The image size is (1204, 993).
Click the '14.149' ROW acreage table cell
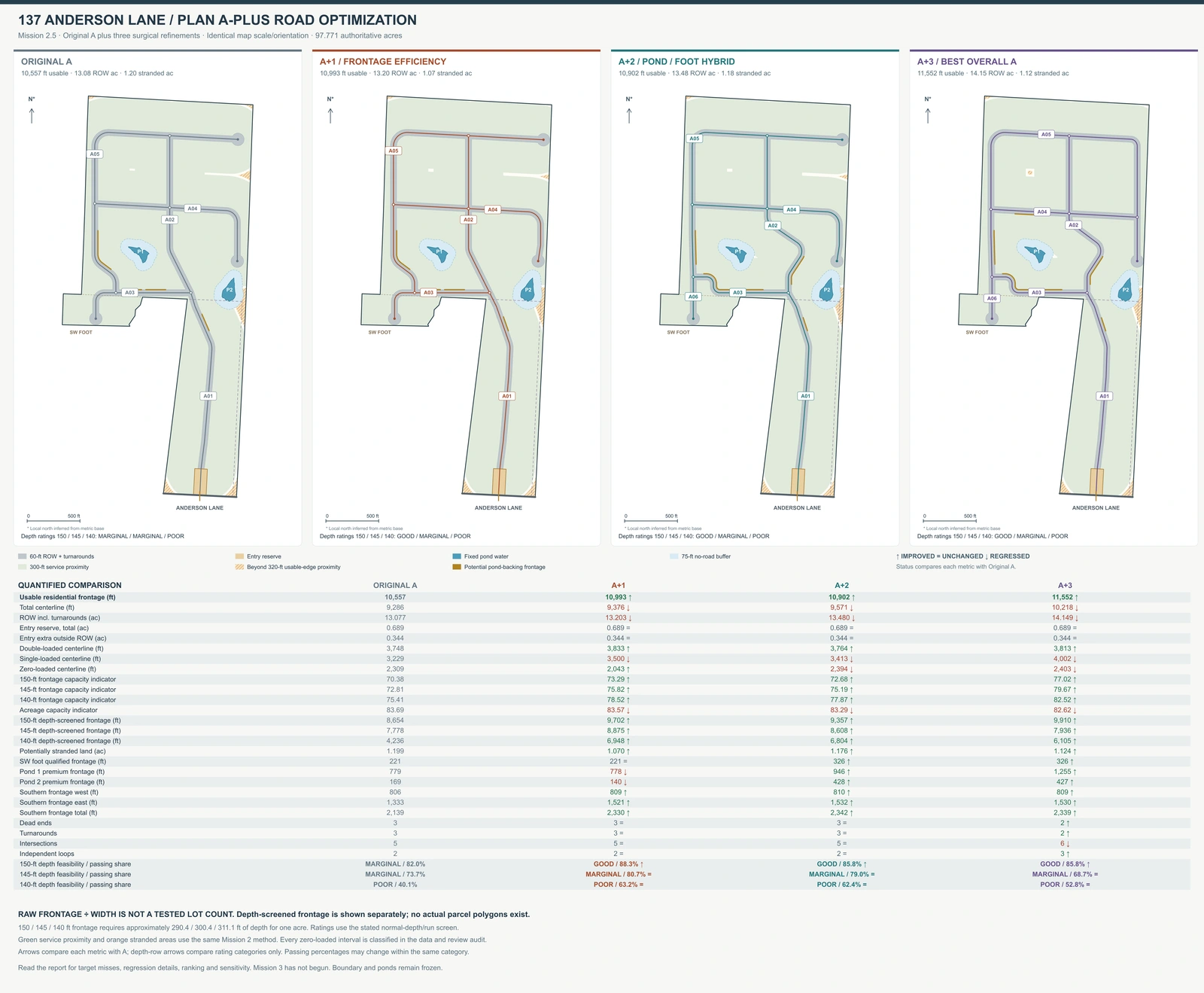pos(1065,618)
